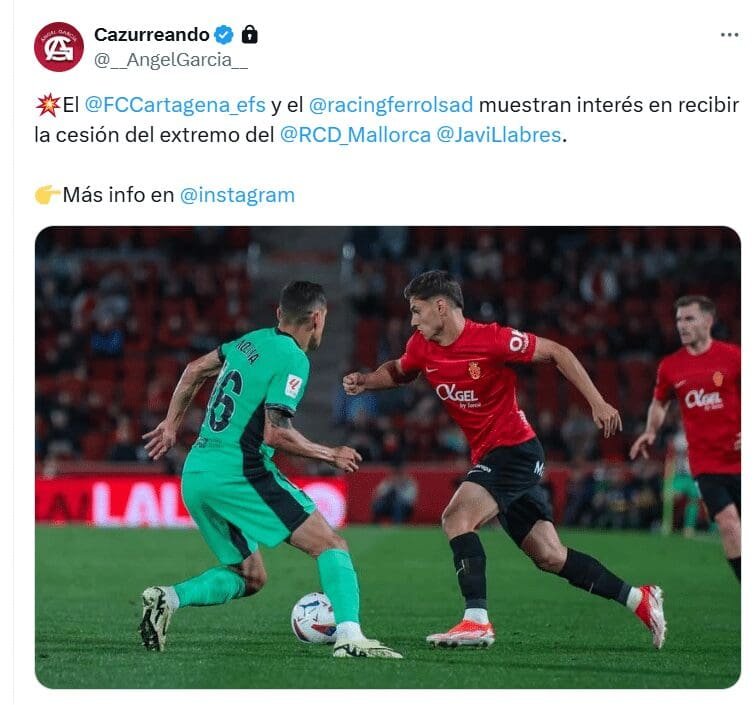Follow the @RCD_Mallorca mention link
756x705 pixels.
tap(355, 136)
